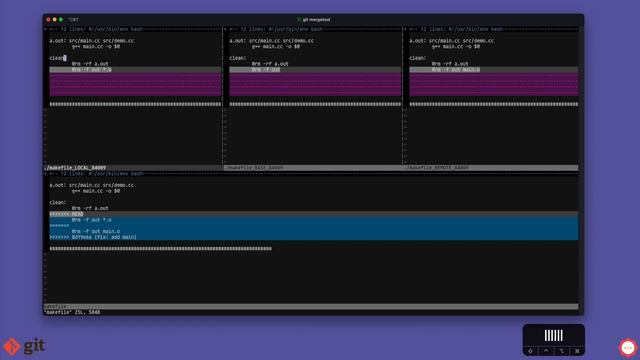The height and width of the screenshot is (360, 640).
Task: Click the Command key icon in keystroke overlay
Action: [577, 351]
